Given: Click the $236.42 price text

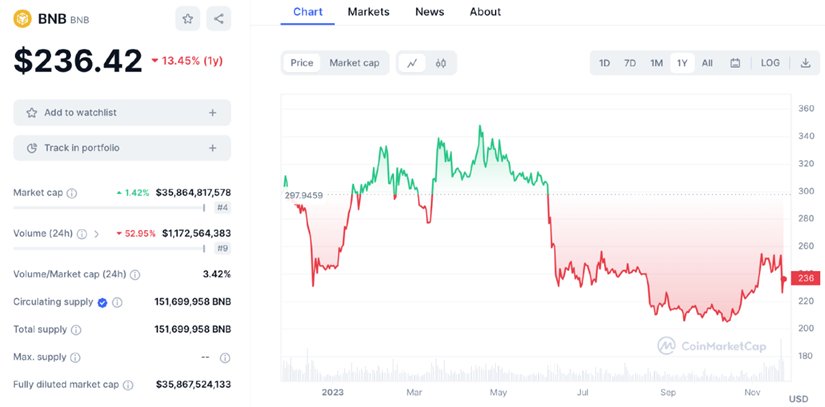Looking at the screenshot, I should [78, 61].
